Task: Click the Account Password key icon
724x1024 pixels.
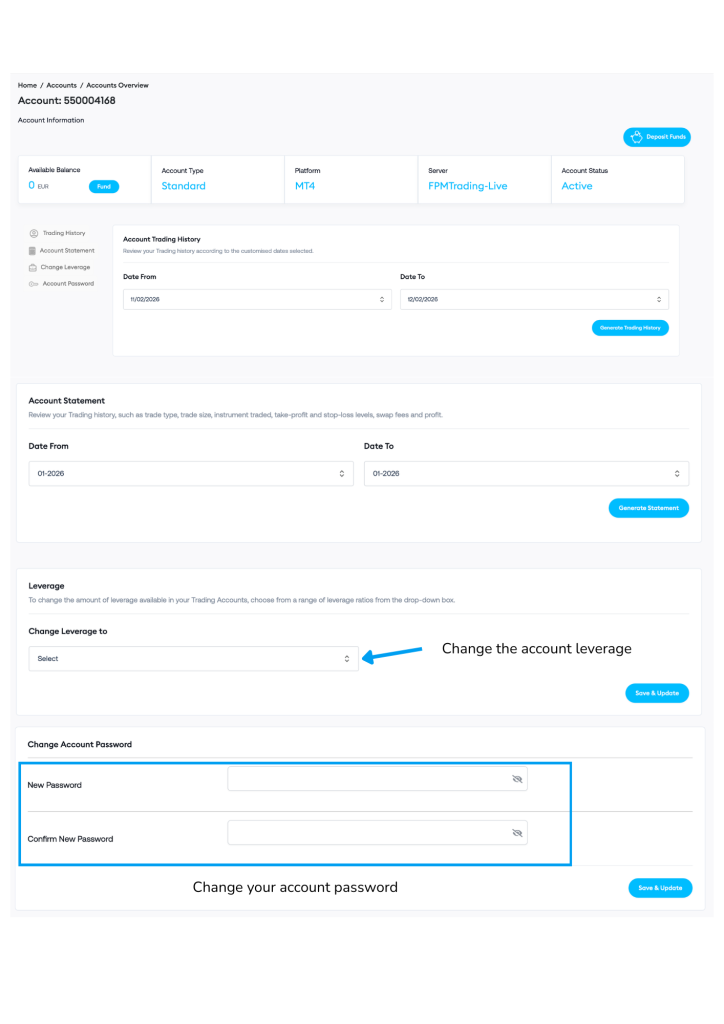Action: [x=34, y=284]
